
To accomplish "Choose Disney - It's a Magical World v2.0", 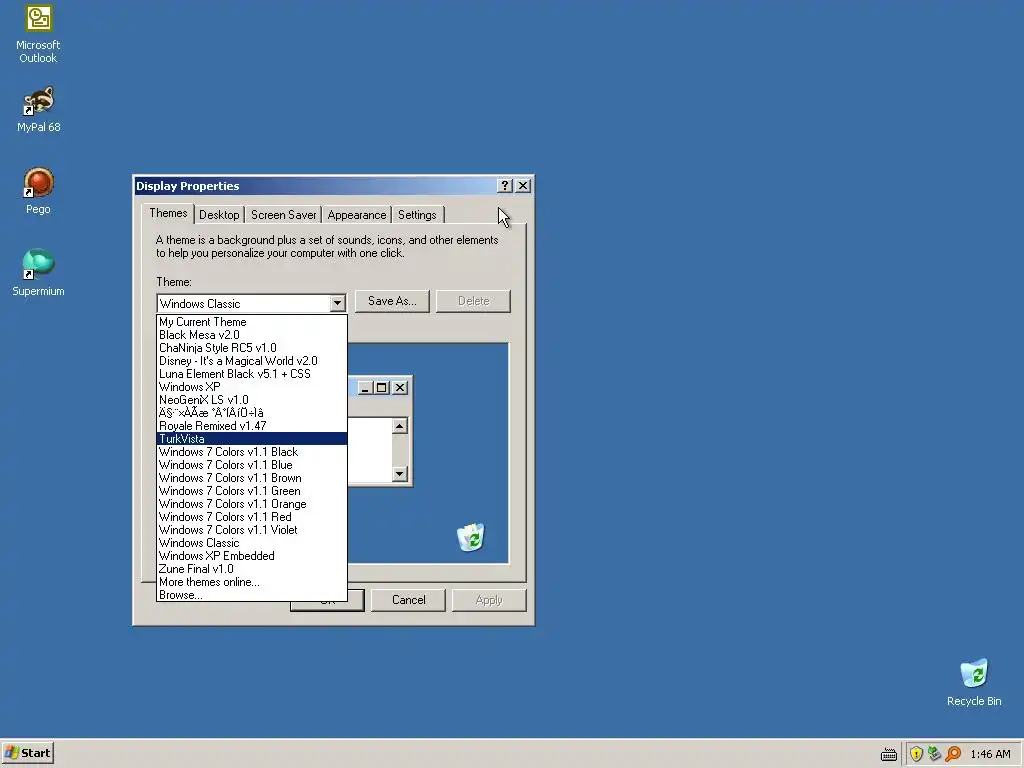I will click(251, 361).
